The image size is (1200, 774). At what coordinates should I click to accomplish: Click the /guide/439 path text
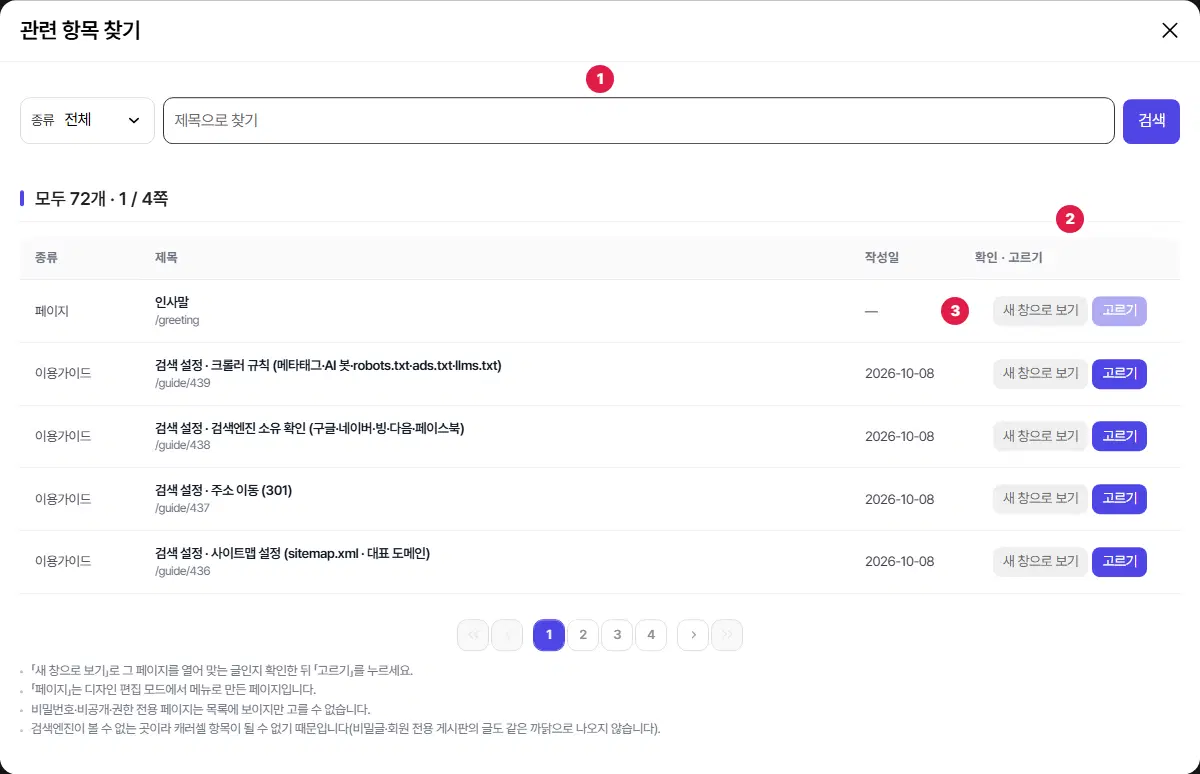pyautogui.click(x=182, y=383)
